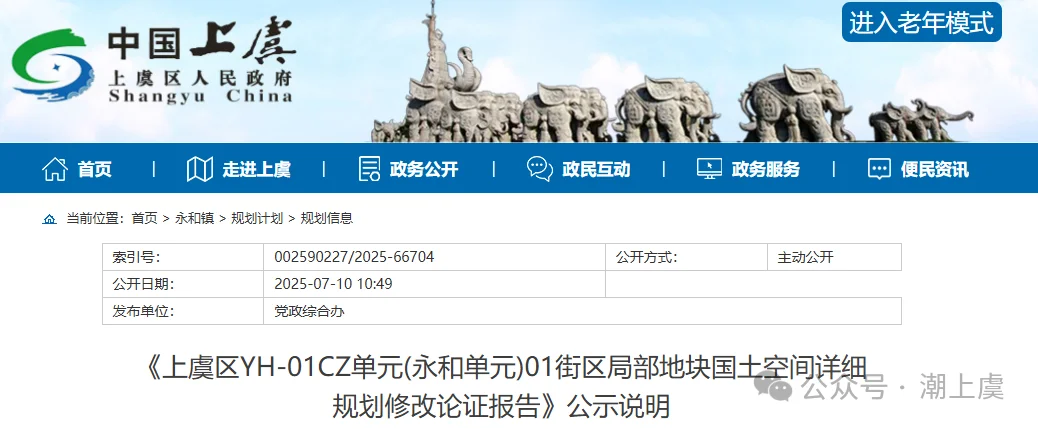Follow the 规划信息 breadcrumb link
The height and width of the screenshot is (429, 1038).
point(327,218)
